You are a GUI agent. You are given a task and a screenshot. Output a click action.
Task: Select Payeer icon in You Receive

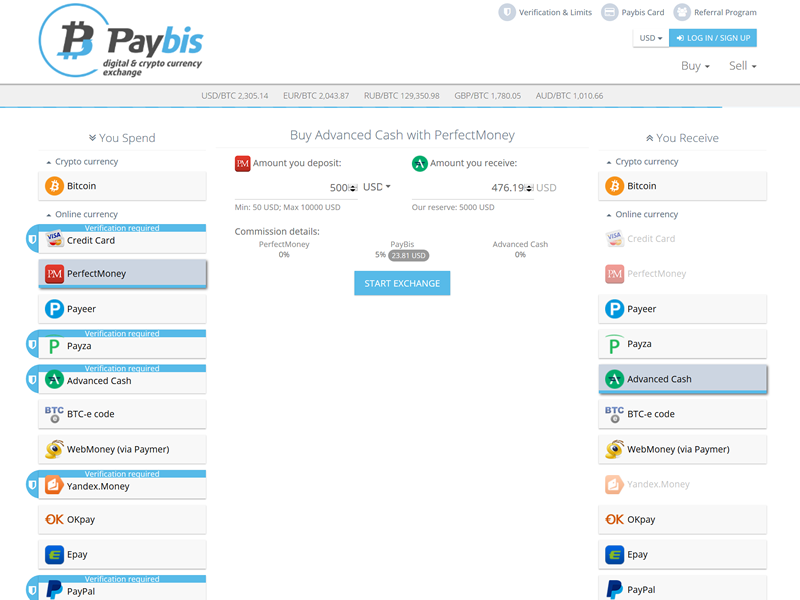pyautogui.click(x=615, y=309)
